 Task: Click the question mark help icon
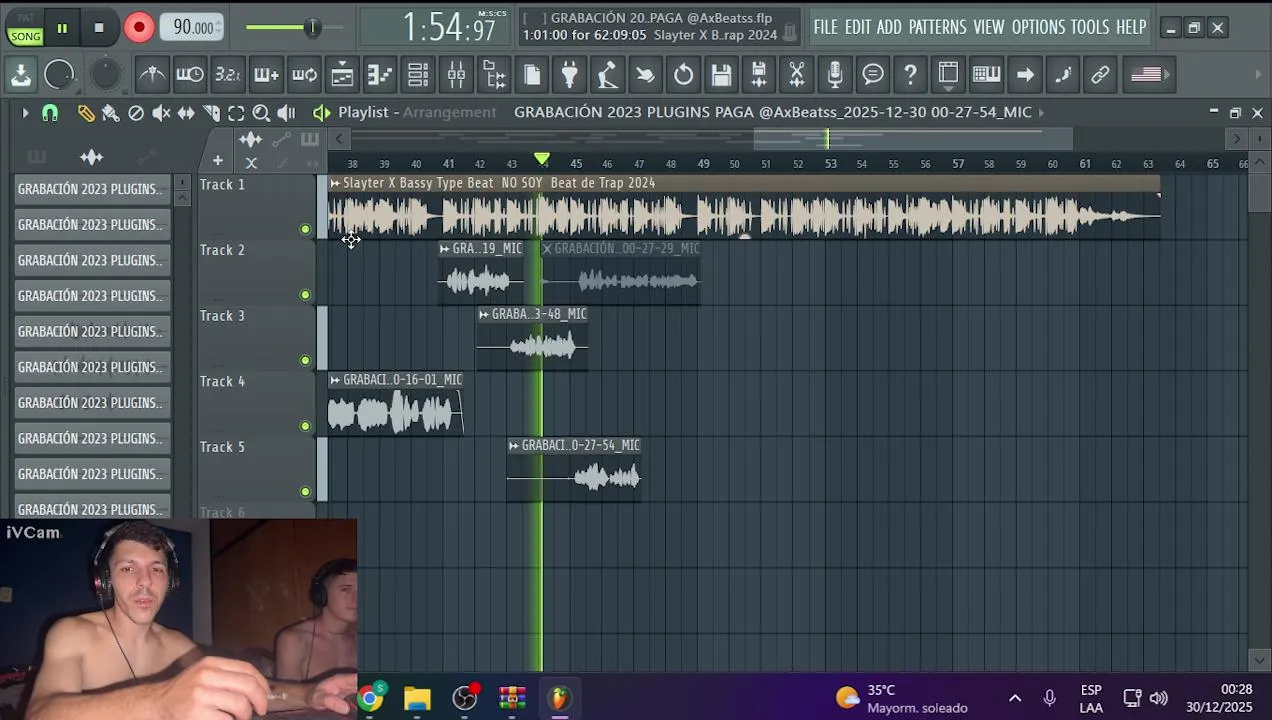click(x=910, y=74)
